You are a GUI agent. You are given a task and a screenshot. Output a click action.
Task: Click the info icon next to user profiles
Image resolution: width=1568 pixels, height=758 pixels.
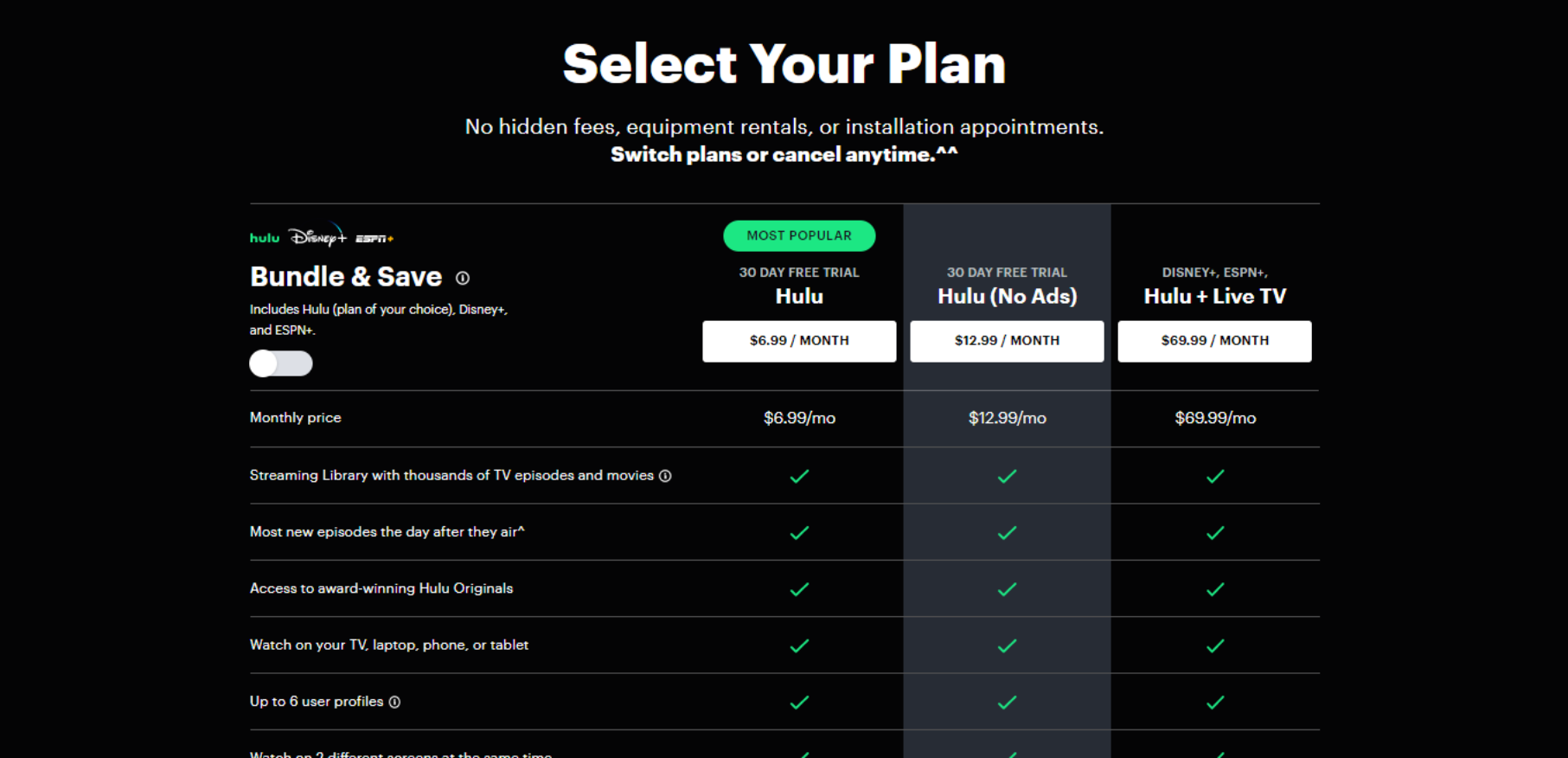tap(394, 702)
